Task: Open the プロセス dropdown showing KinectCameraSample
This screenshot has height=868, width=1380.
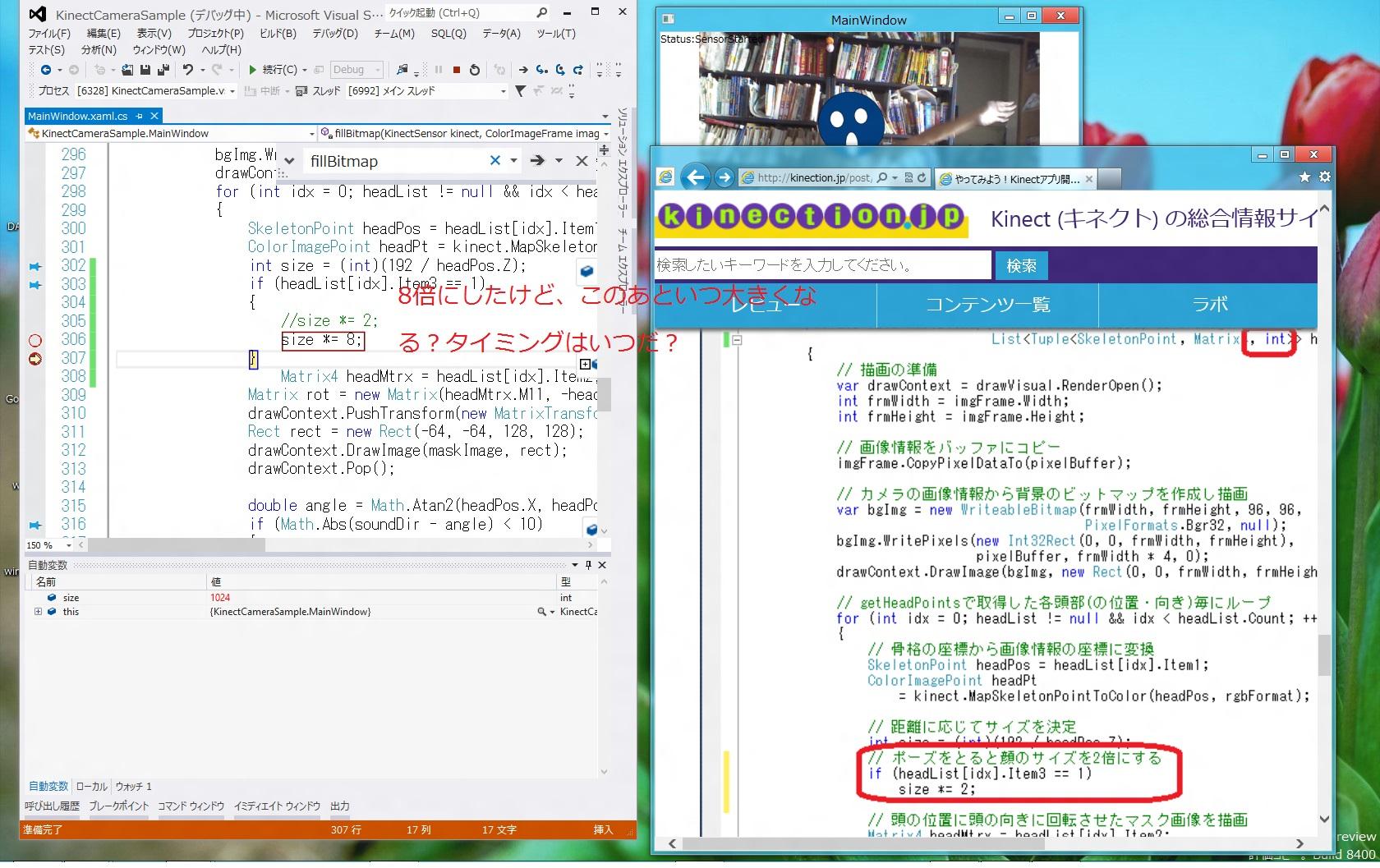Action: [x=157, y=91]
